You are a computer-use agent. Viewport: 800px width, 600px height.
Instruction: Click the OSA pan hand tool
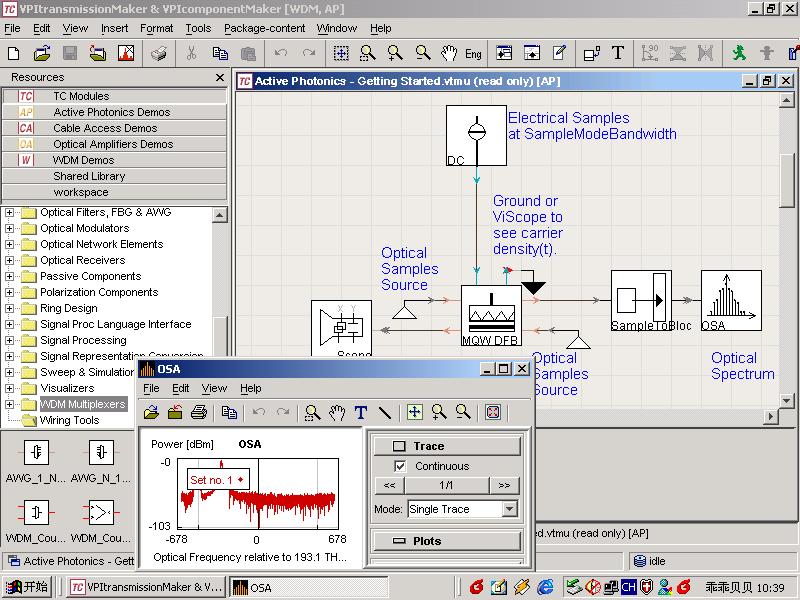pos(337,412)
